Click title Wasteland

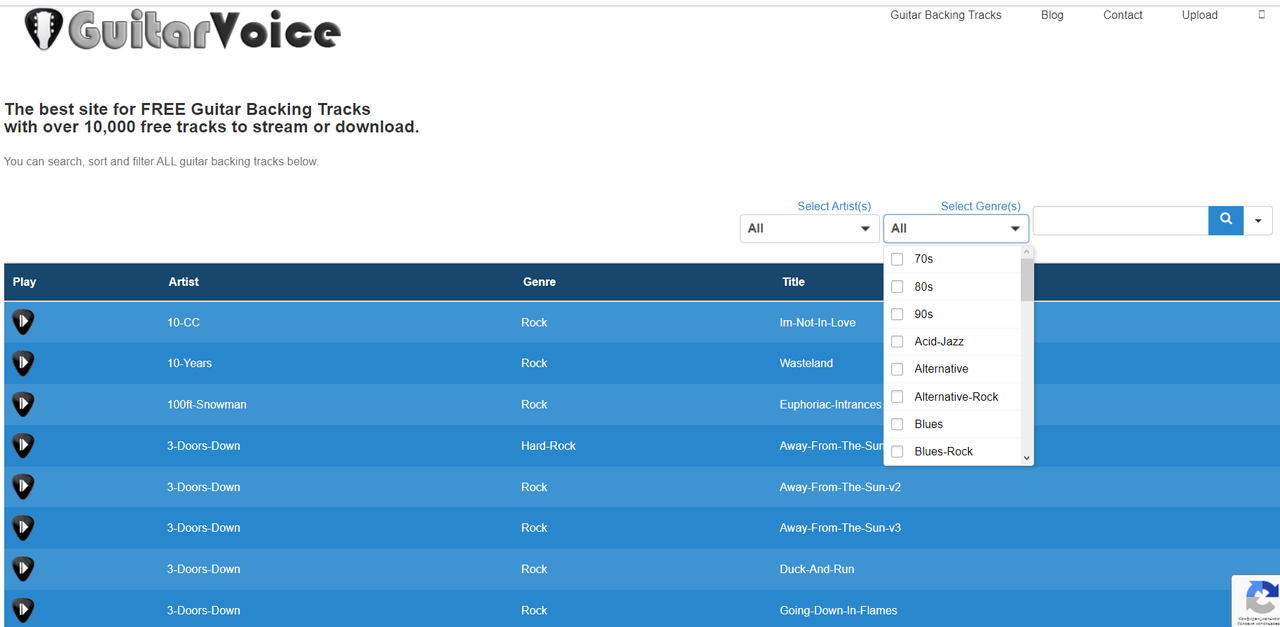(806, 363)
